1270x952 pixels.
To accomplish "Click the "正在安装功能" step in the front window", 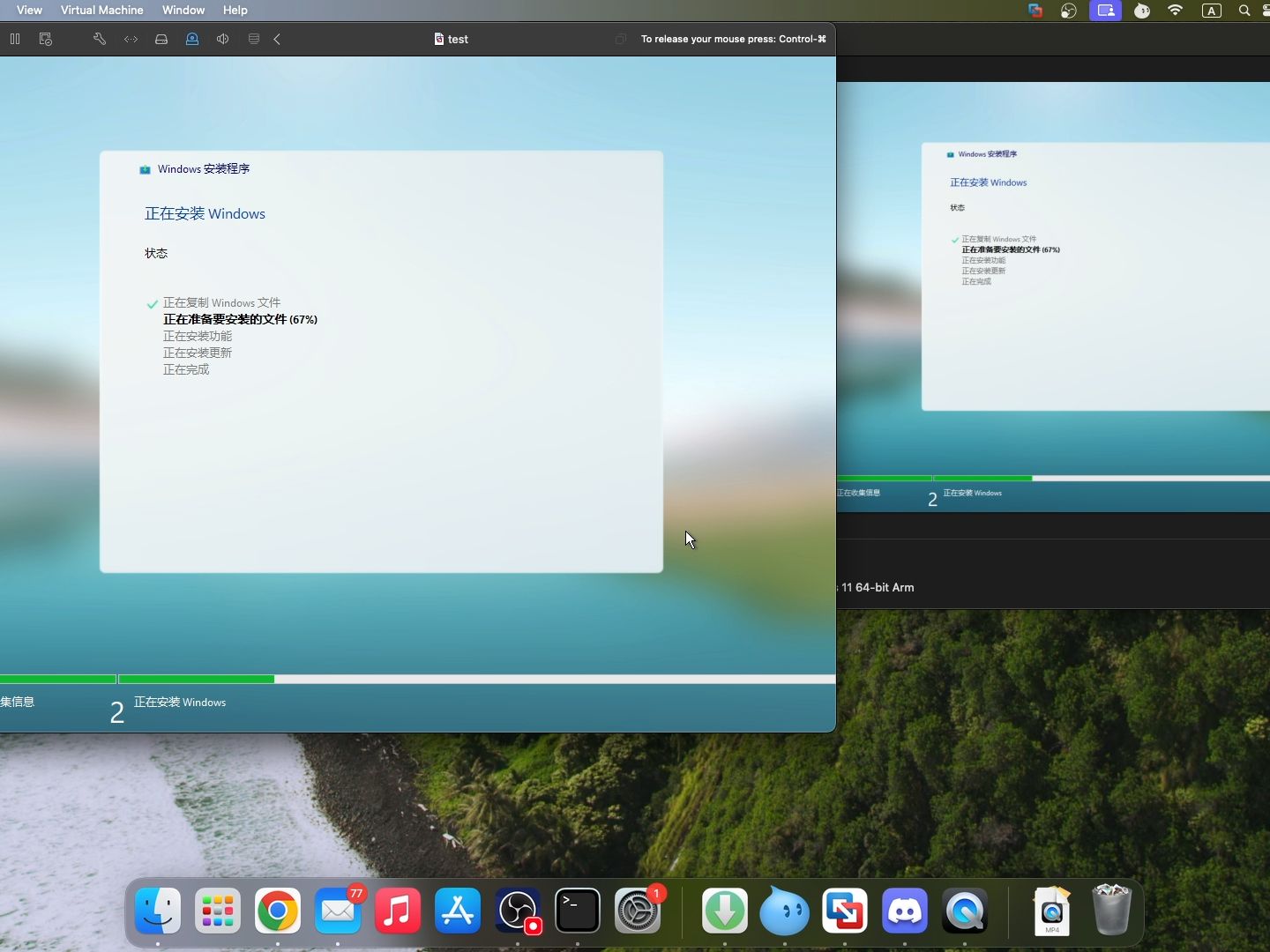I will click(198, 336).
